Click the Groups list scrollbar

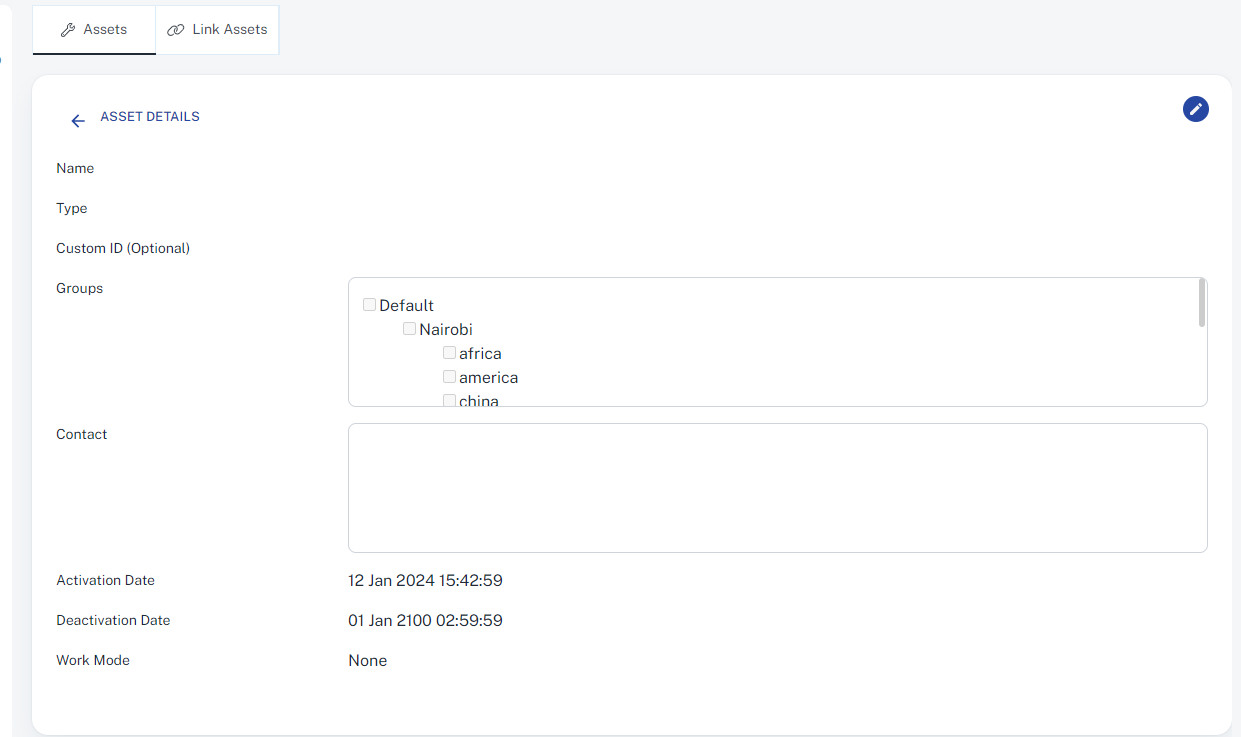click(x=1201, y=303)
